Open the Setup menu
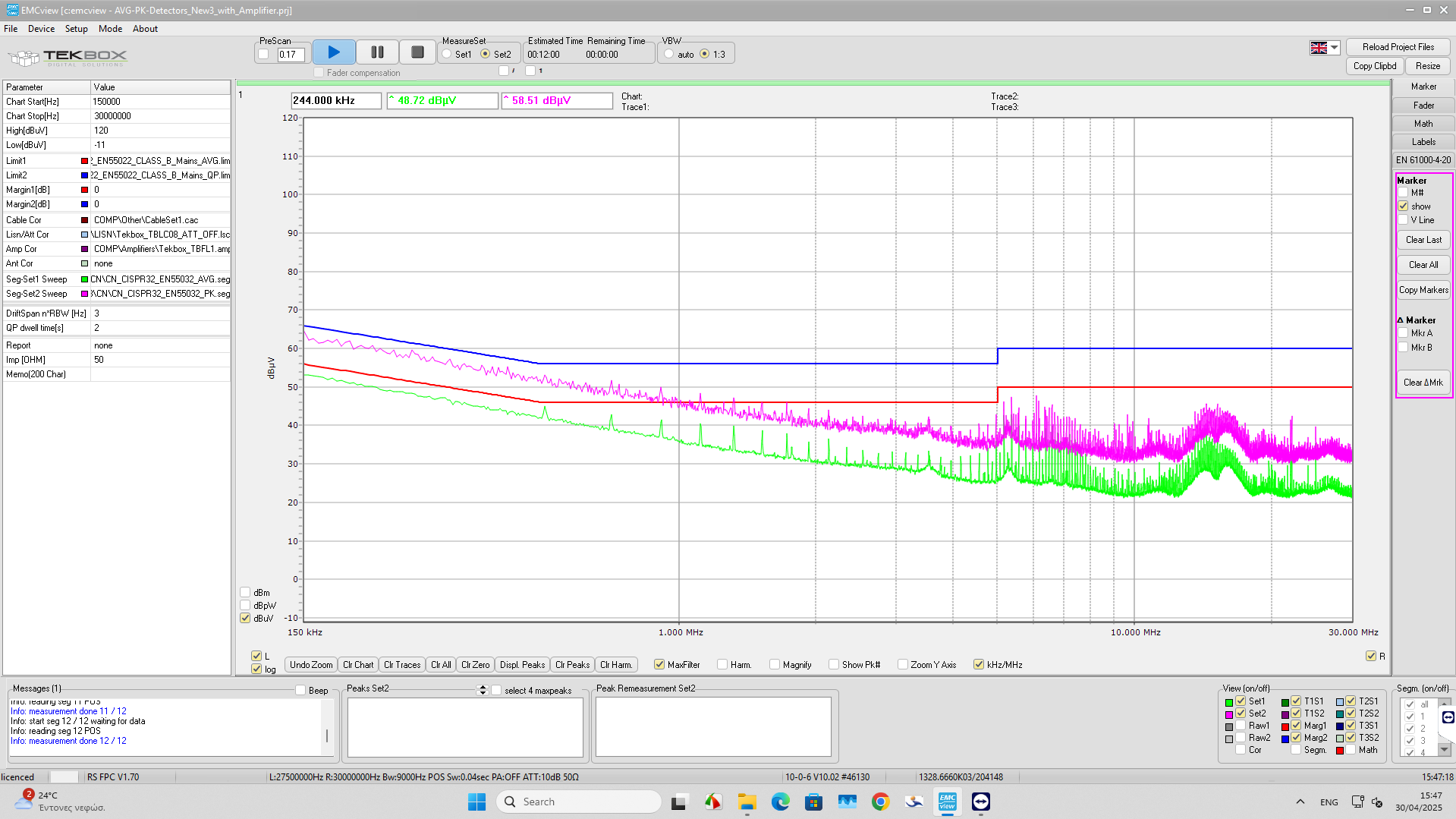 coord(76,29)
